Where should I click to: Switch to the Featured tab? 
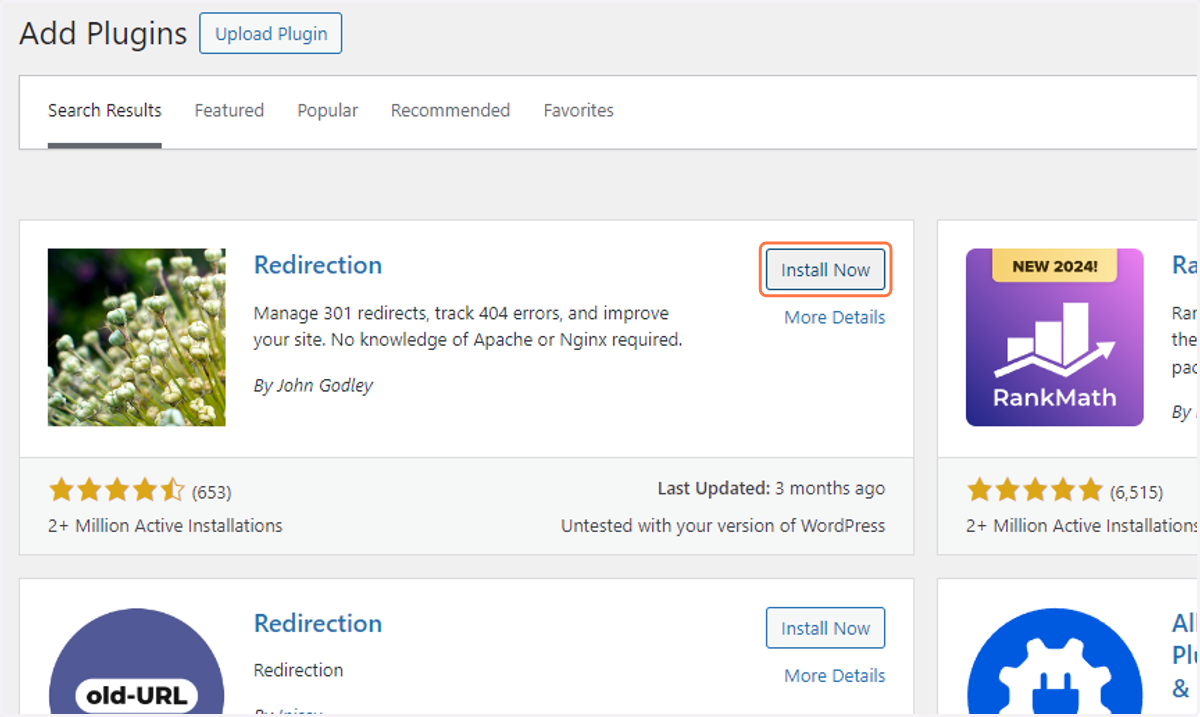point(229,111)
